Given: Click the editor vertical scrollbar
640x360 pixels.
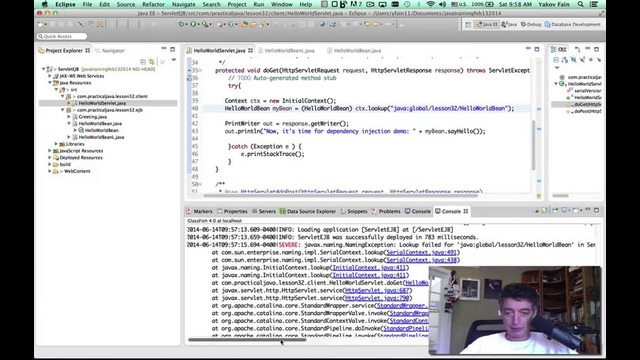Looking at the screenshot, I should (x=533, y=145).
